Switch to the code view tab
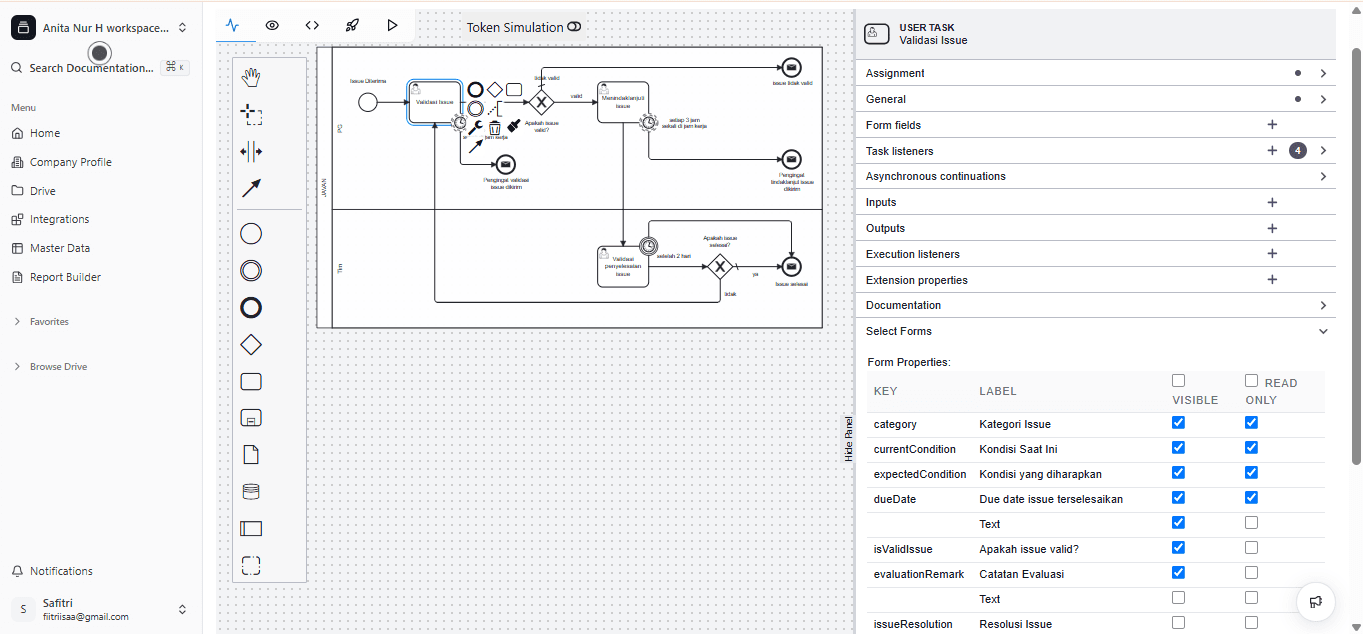 point(312,25)
